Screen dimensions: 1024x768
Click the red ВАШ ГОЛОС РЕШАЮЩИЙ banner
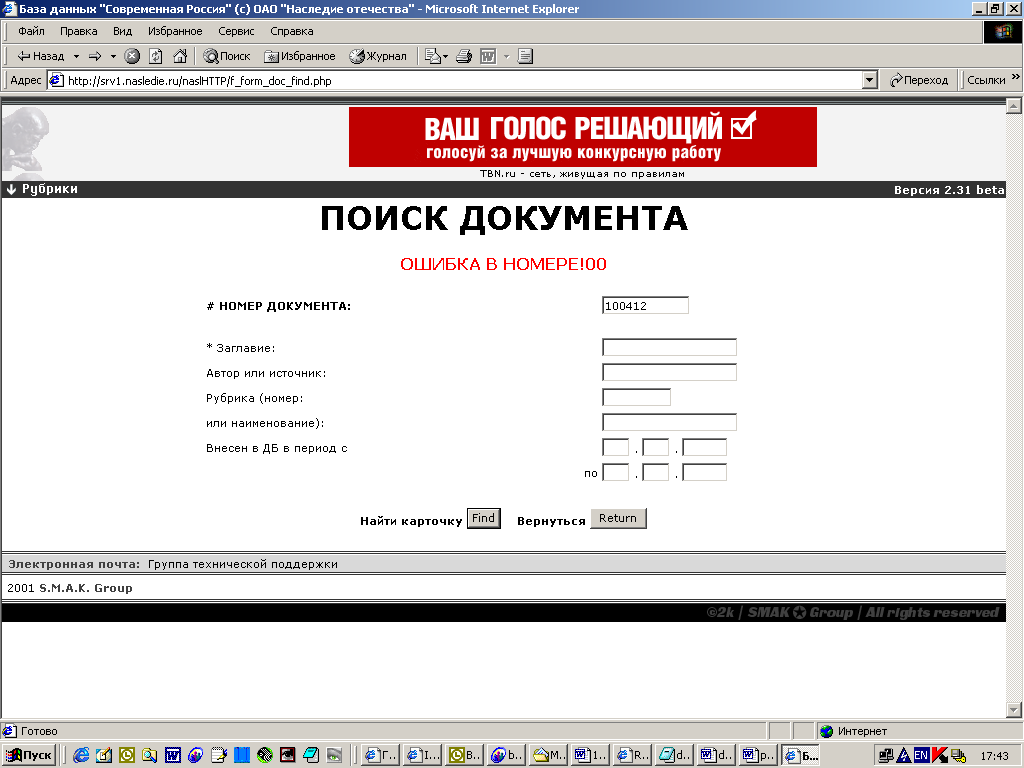pos(583,136)
